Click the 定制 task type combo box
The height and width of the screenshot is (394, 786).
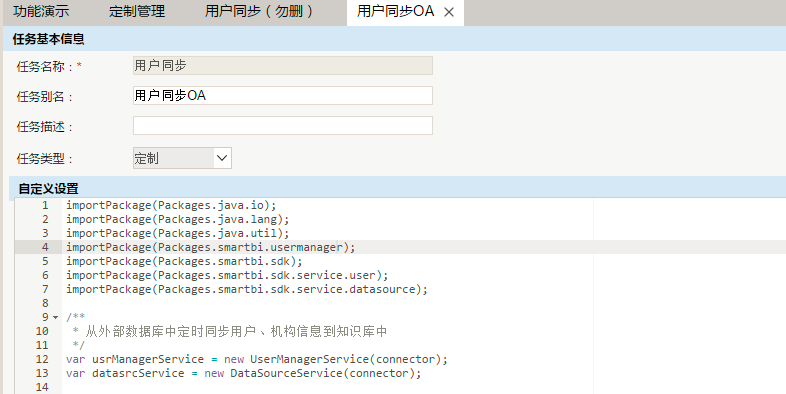pyautogui.click(x=182, y=158)
